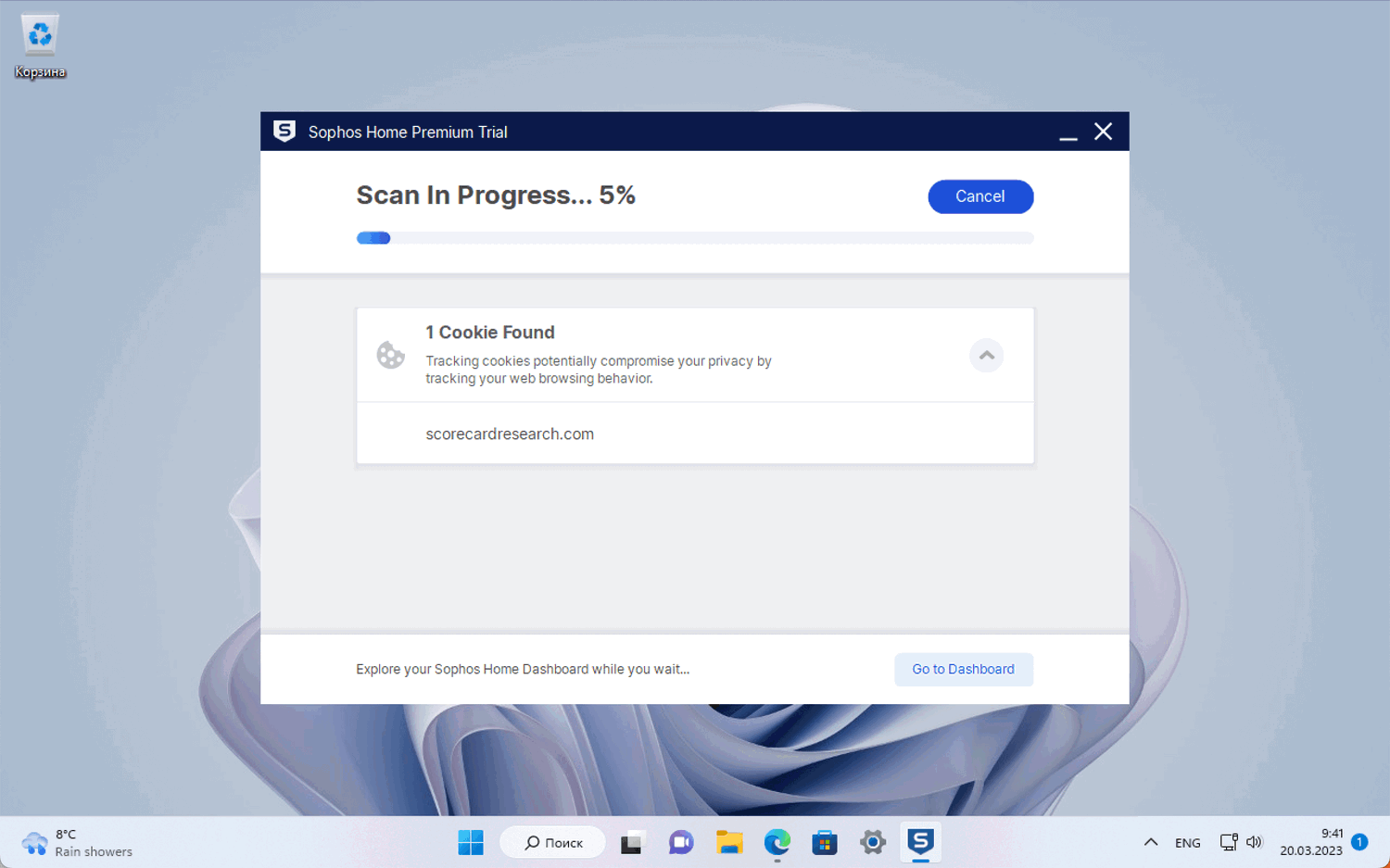
Task: Minimize the Sophos Home window
Action: (x=1068, y=132)
